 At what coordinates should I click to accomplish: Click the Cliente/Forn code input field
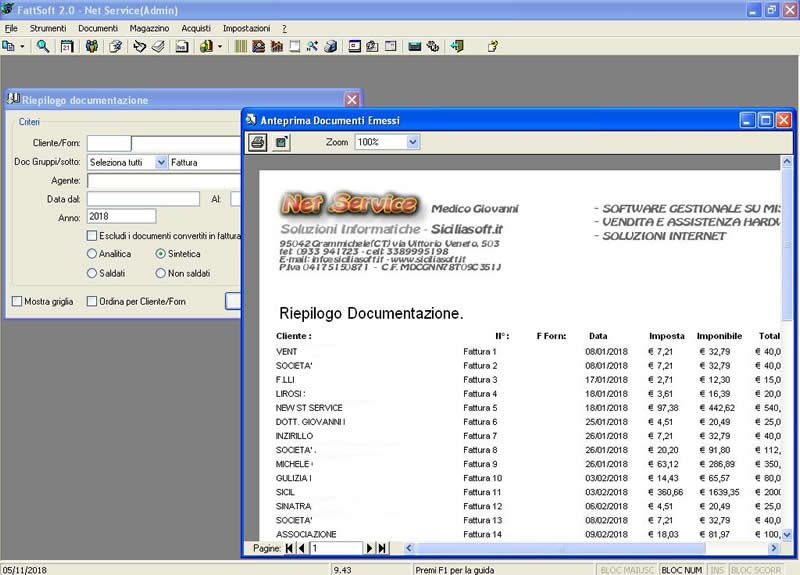(x=109, y=143)
